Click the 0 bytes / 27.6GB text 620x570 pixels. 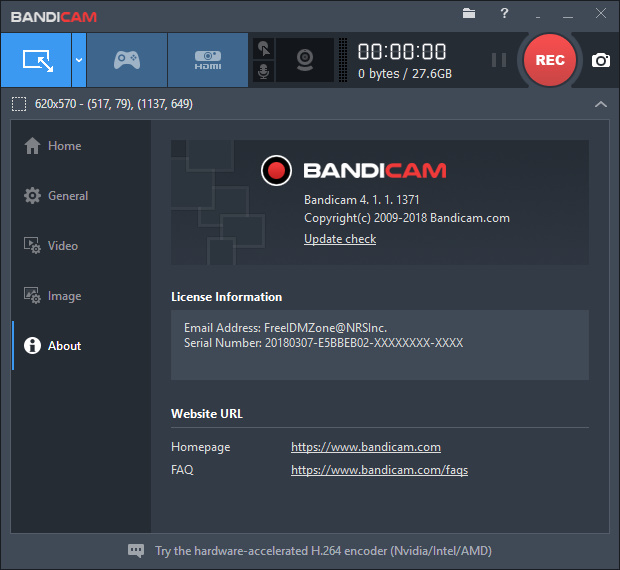[405, 74]
